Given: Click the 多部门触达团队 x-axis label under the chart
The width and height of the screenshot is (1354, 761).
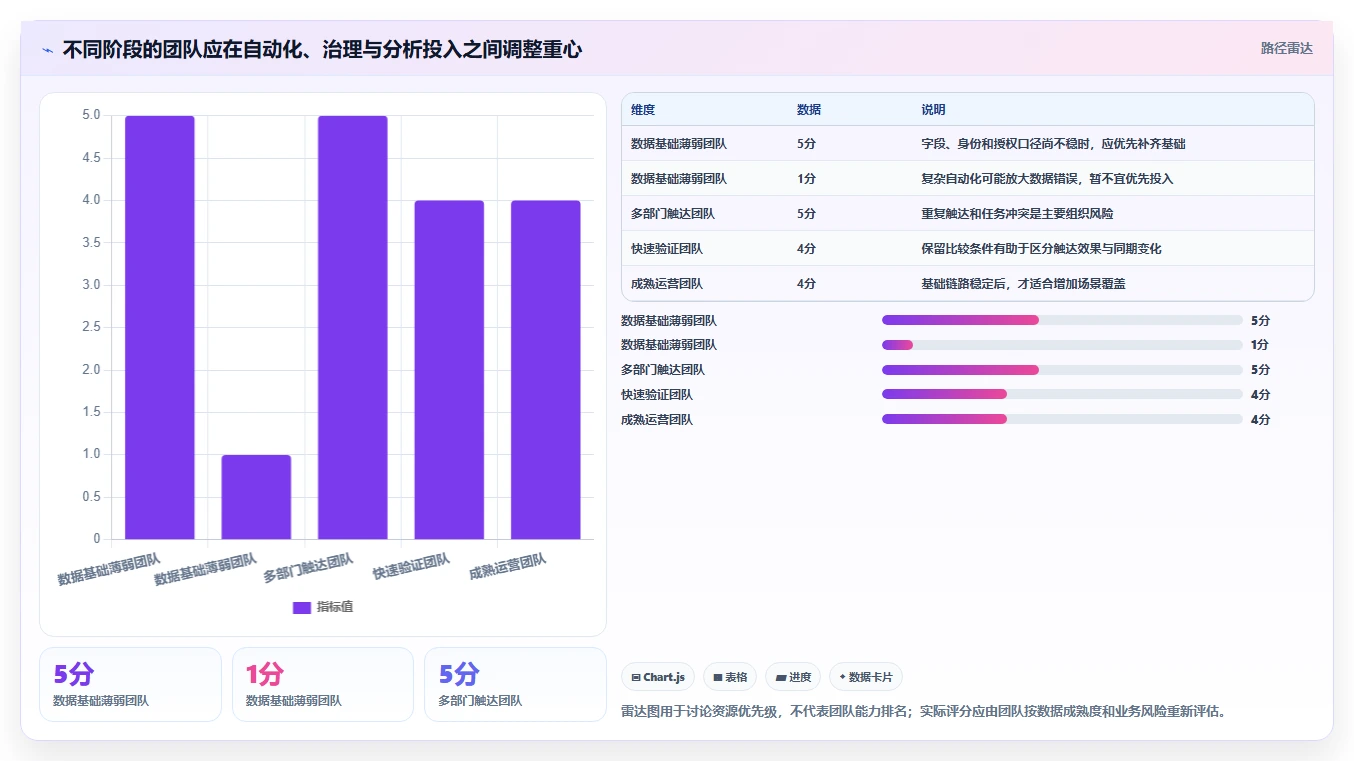Looking at the screenshot, I should (308, 568).
